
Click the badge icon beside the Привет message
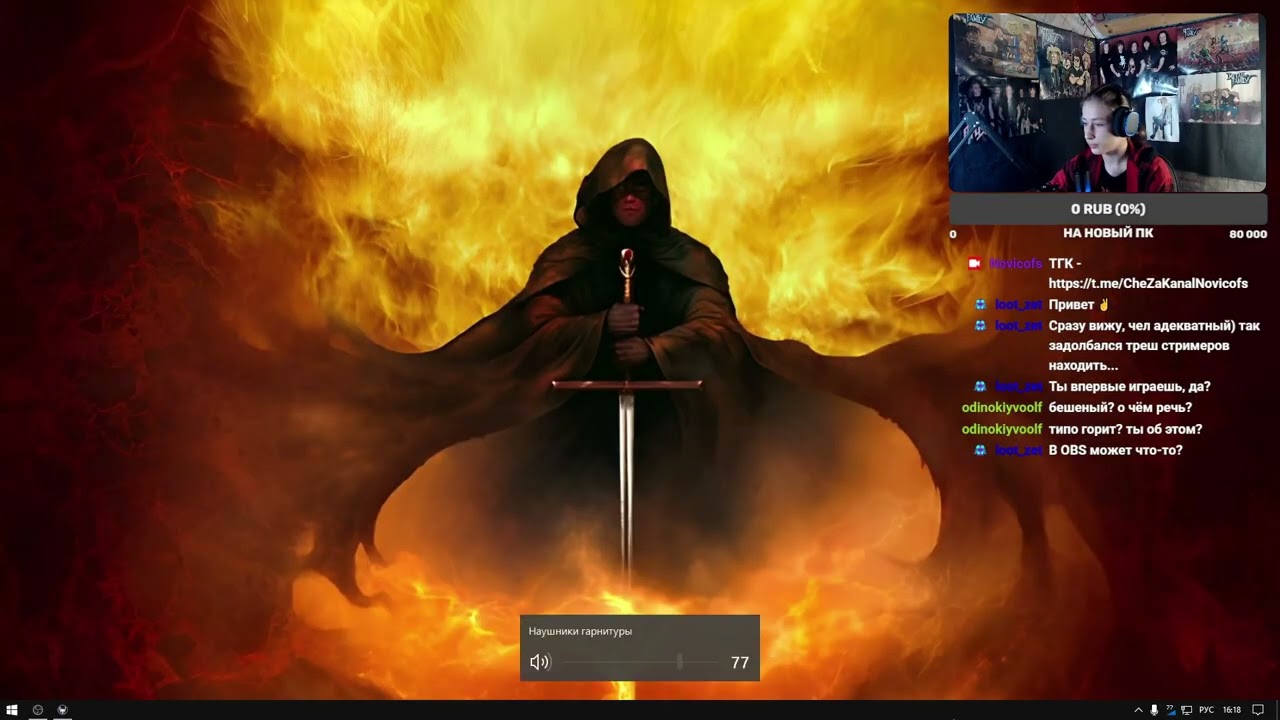(x=980, y=305)
